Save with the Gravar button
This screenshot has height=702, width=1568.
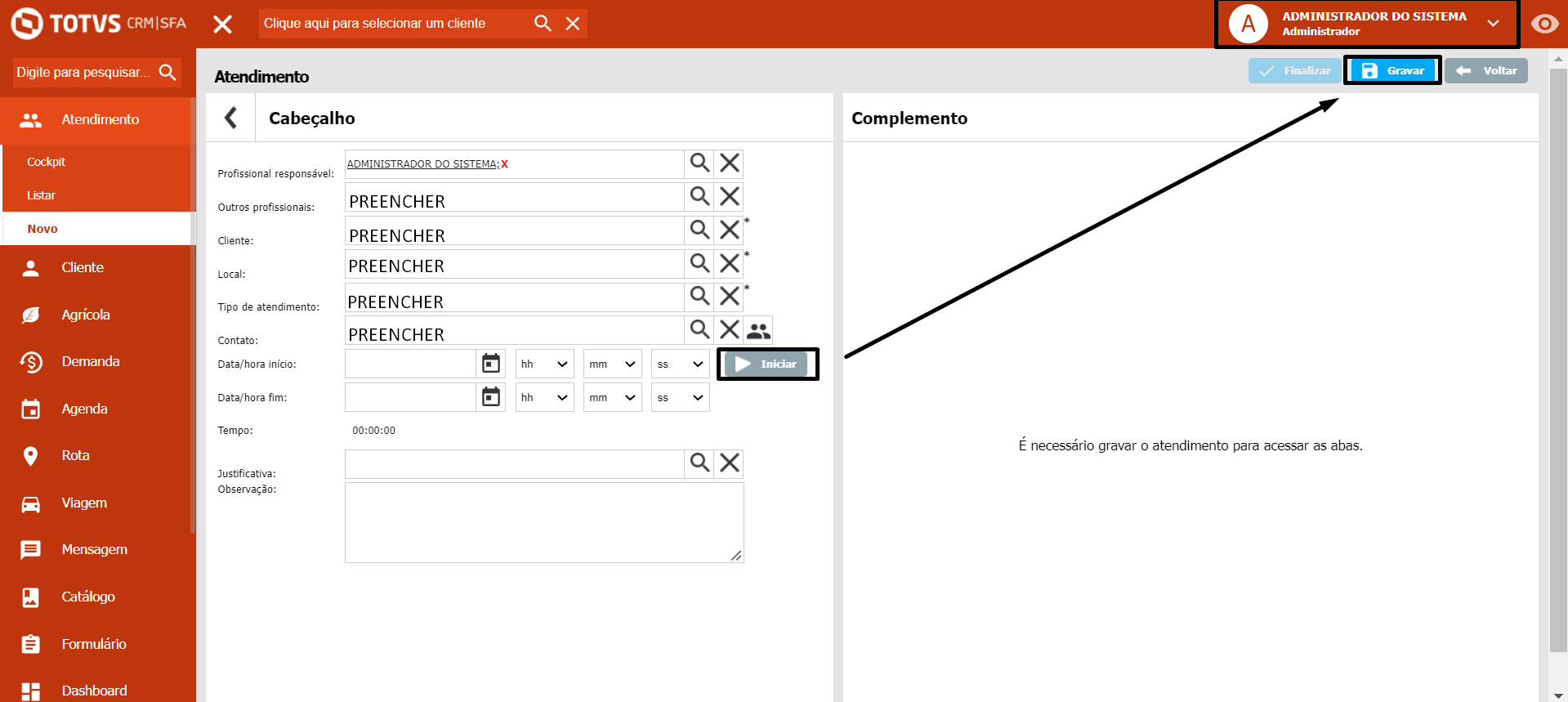[1393, 71]
